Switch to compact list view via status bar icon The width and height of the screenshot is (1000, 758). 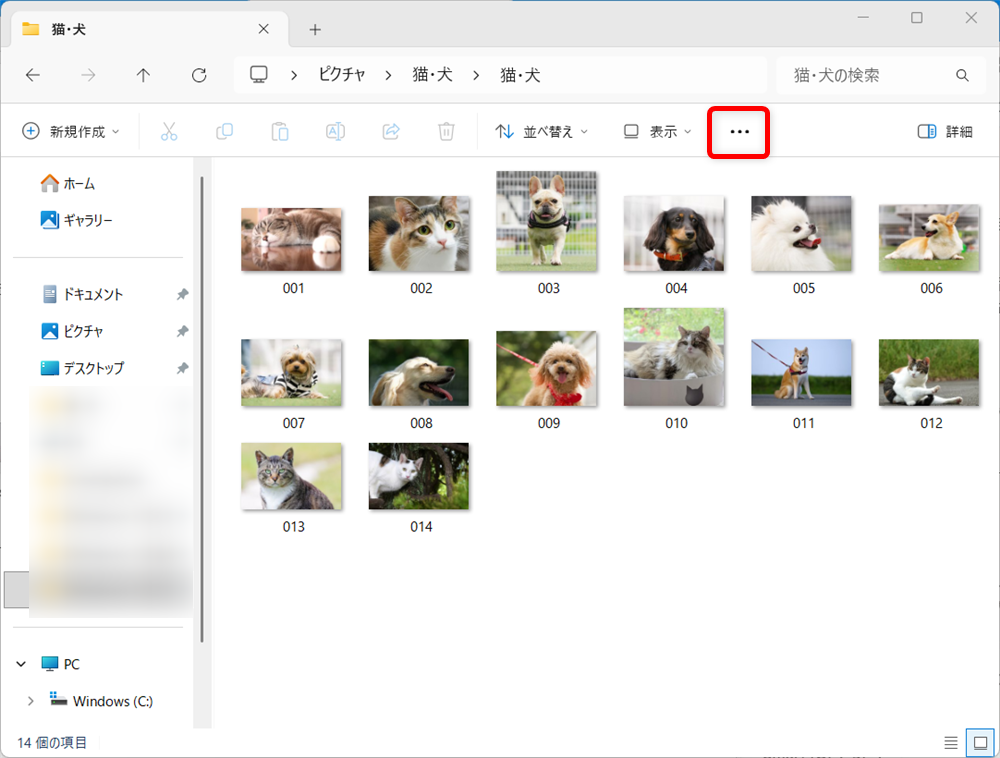(950, 742)
